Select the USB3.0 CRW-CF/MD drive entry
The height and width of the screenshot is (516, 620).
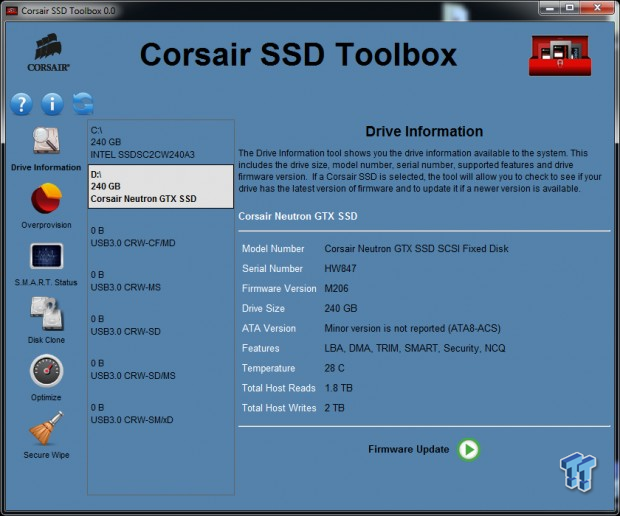(161, 236)
